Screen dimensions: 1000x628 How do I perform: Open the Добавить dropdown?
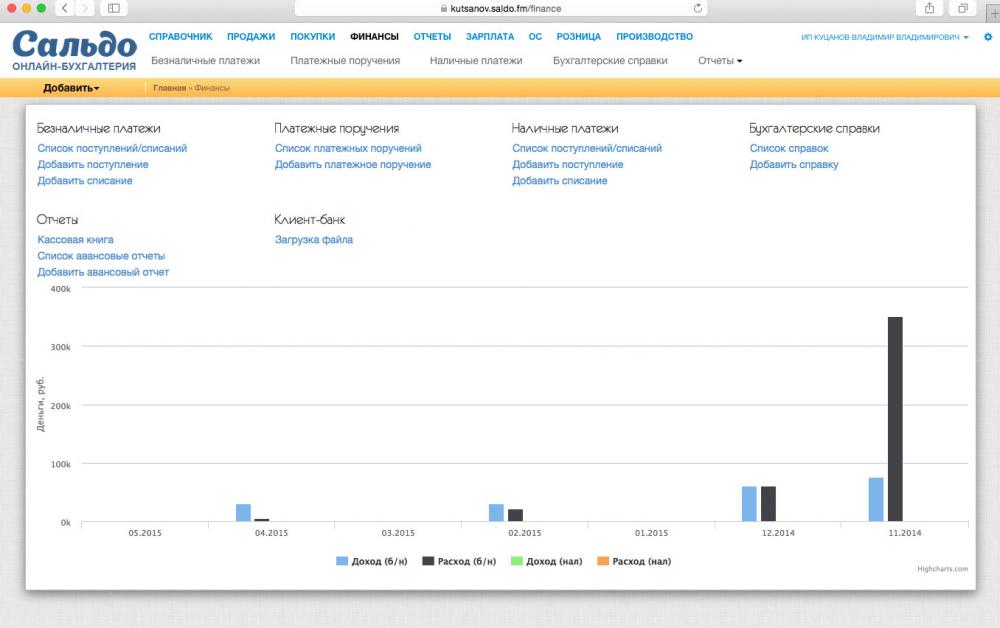pos(71,88)
